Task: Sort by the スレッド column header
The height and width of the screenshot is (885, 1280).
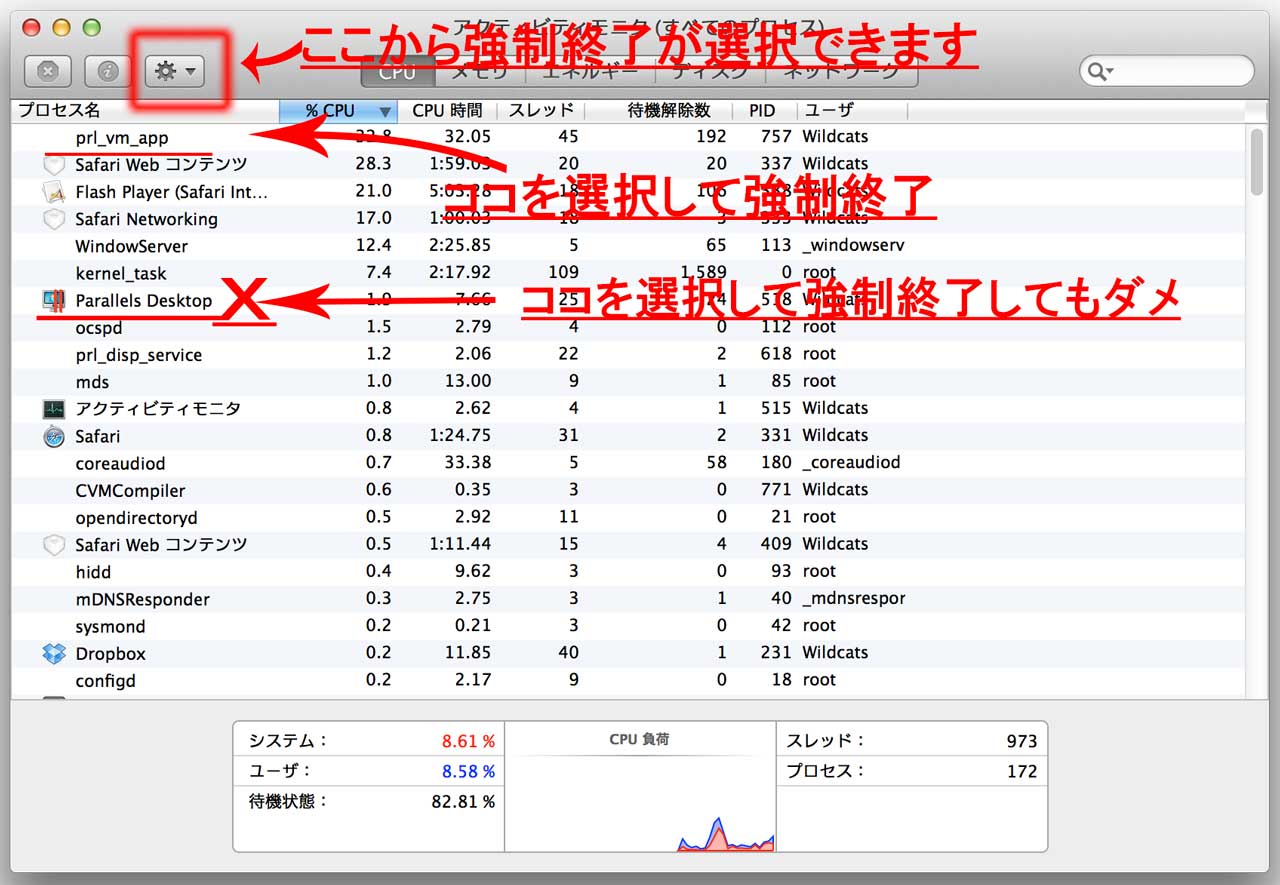Action: tap(541, 110)
